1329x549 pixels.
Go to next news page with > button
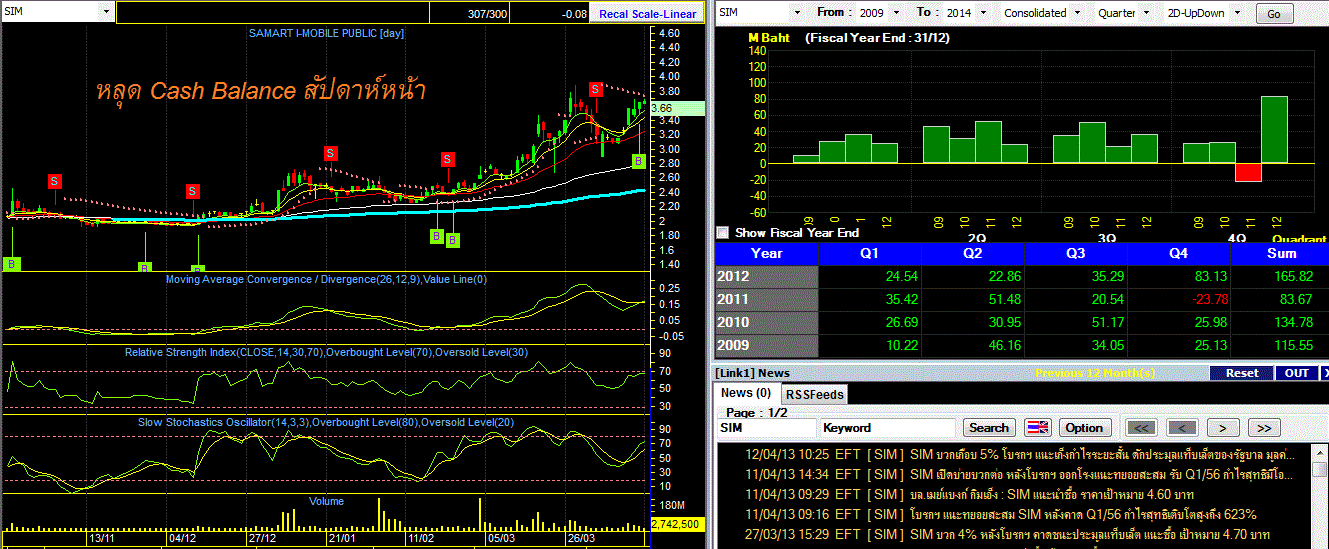coord(1222,428)
